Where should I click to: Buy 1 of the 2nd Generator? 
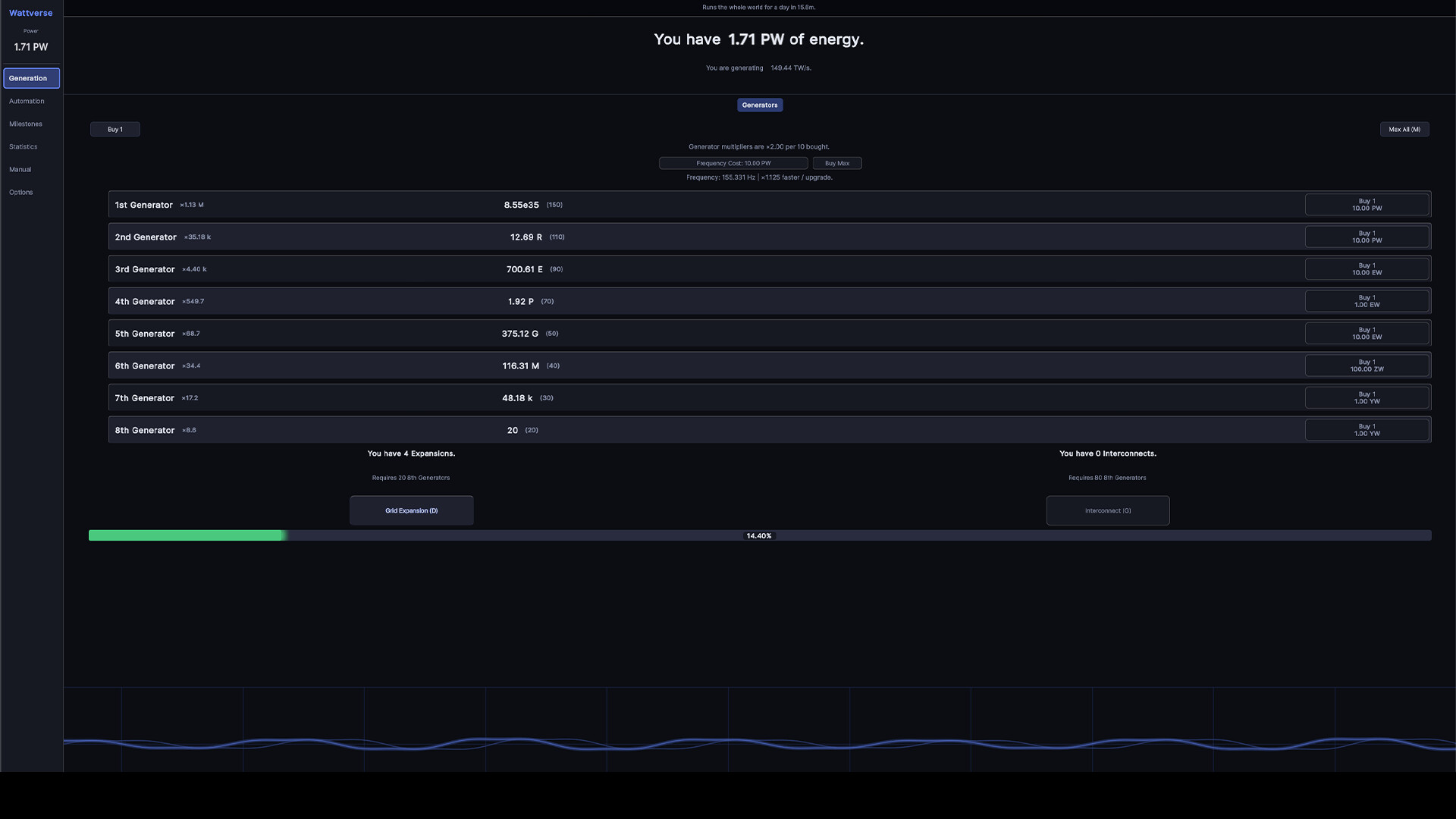point(1367,237)
